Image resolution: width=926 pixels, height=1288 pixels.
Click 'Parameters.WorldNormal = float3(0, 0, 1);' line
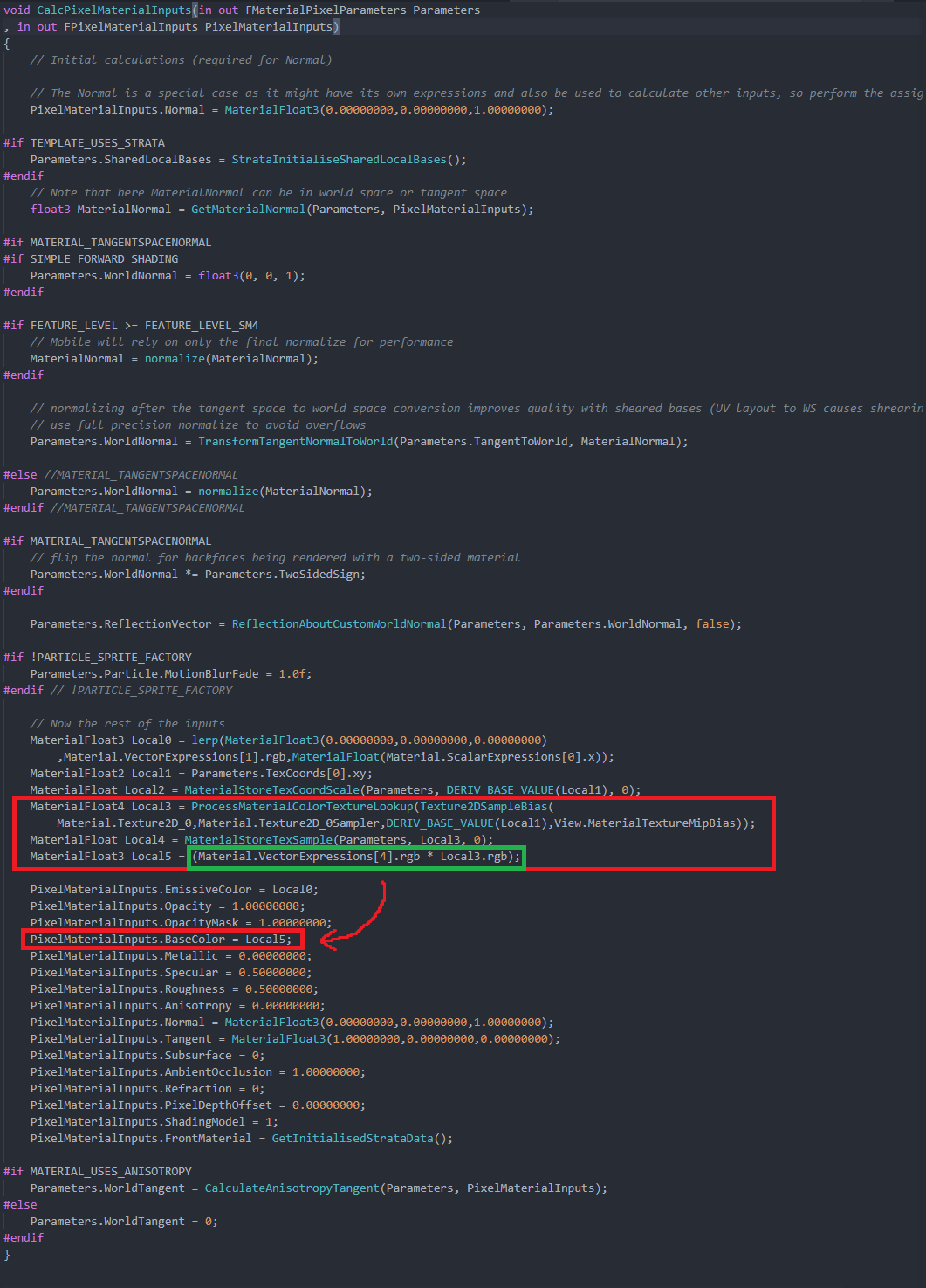[x=168, y=275]
